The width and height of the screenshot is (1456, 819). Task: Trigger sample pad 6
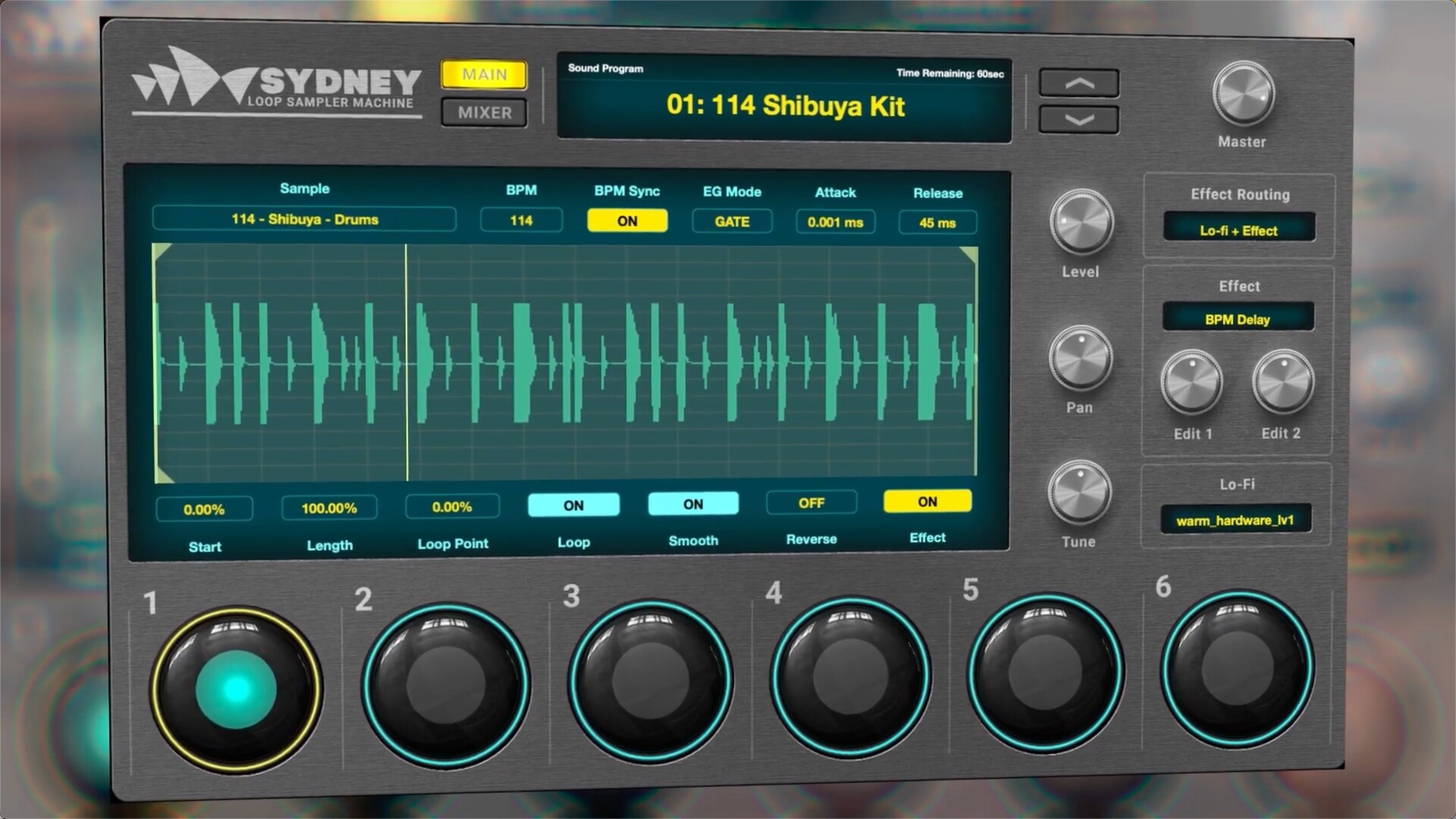click(x=1238, y=669)
